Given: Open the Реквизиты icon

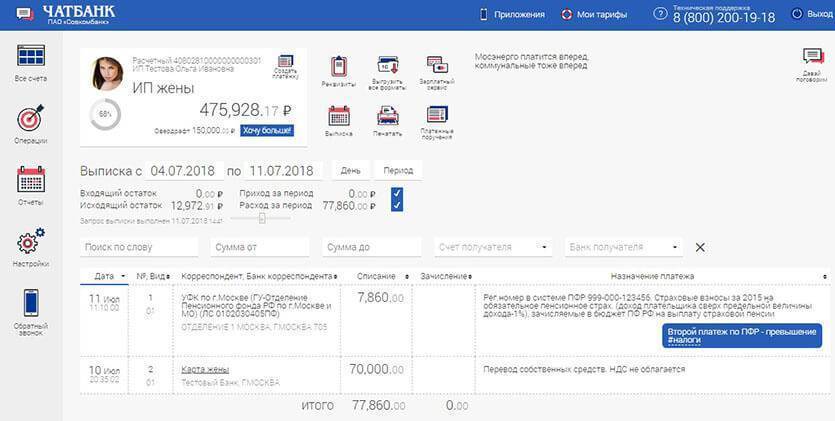Looking at the screenshot, I should pyautogui.click(x=338, y=67).
